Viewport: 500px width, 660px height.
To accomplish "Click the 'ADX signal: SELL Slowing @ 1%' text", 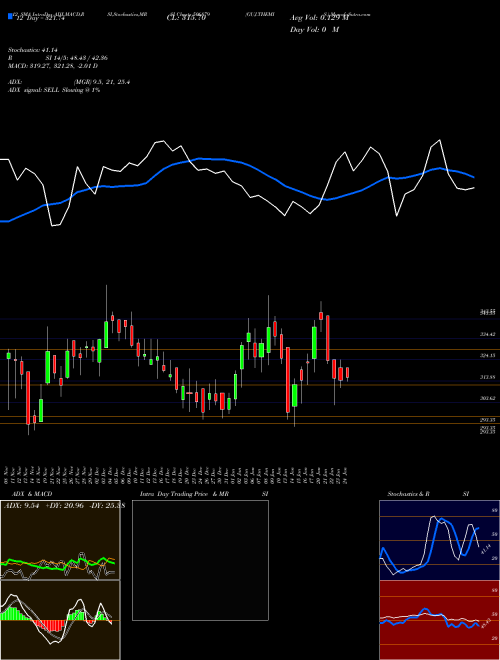I will click(54, 90).
